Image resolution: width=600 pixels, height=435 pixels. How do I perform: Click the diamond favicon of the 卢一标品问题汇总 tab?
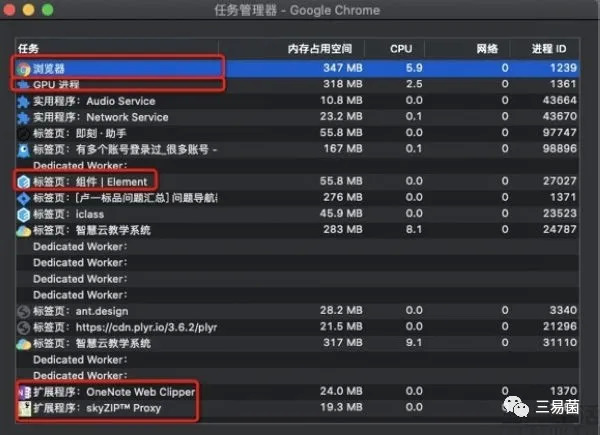[x=24, y=198]
